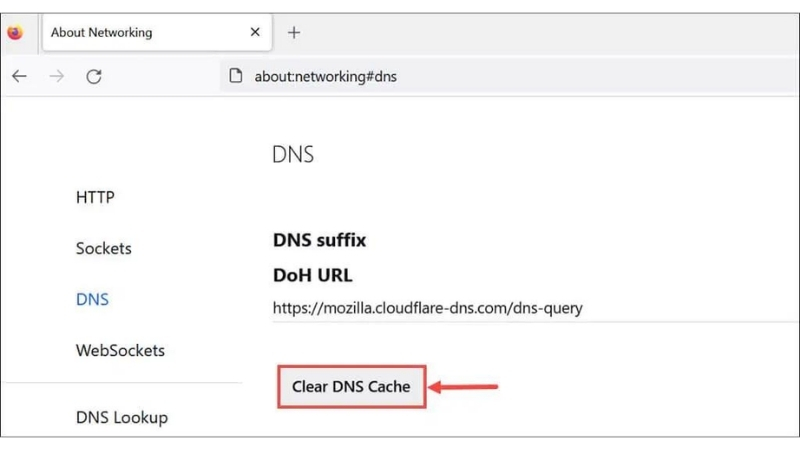Open the HTTP section in sidebar
This screenshot has width=800, height=450.
95,197
